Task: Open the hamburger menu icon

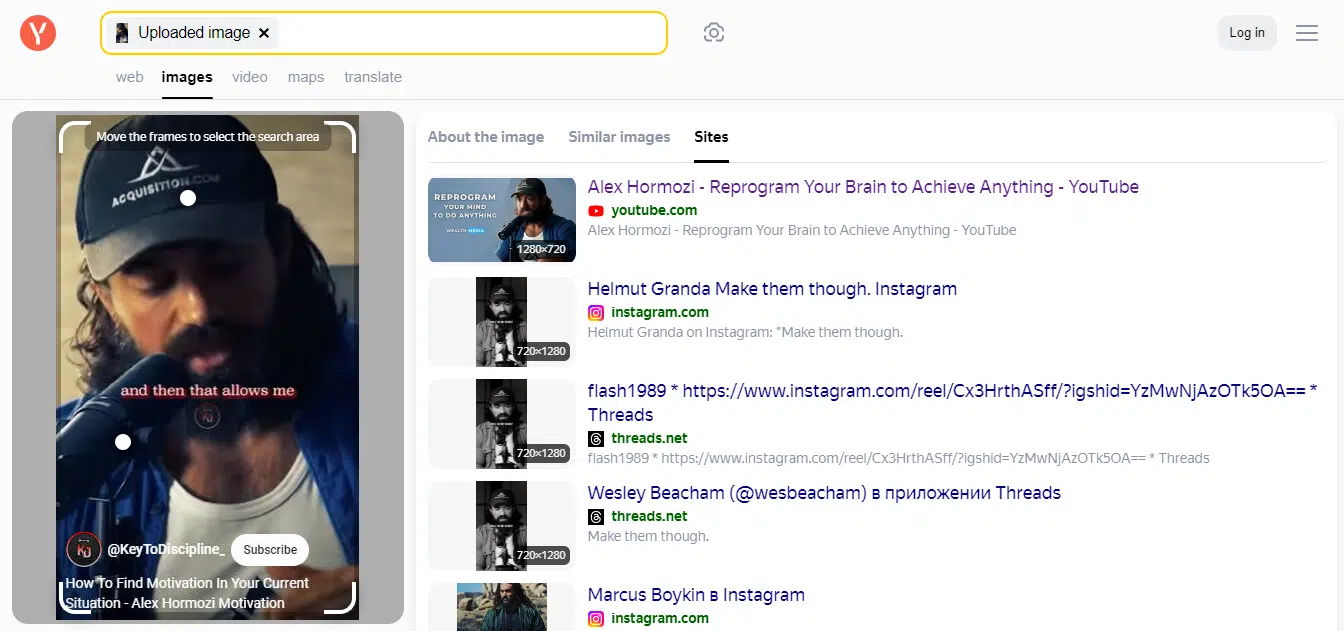Action: [x=1306, y=33]
